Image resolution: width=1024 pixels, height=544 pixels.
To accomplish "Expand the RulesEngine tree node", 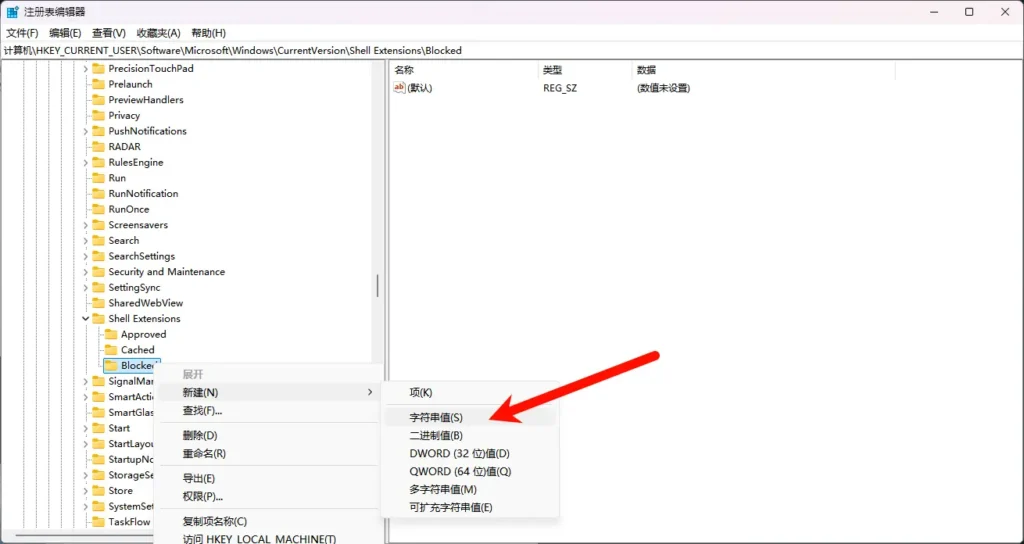I will pos(86,163).
